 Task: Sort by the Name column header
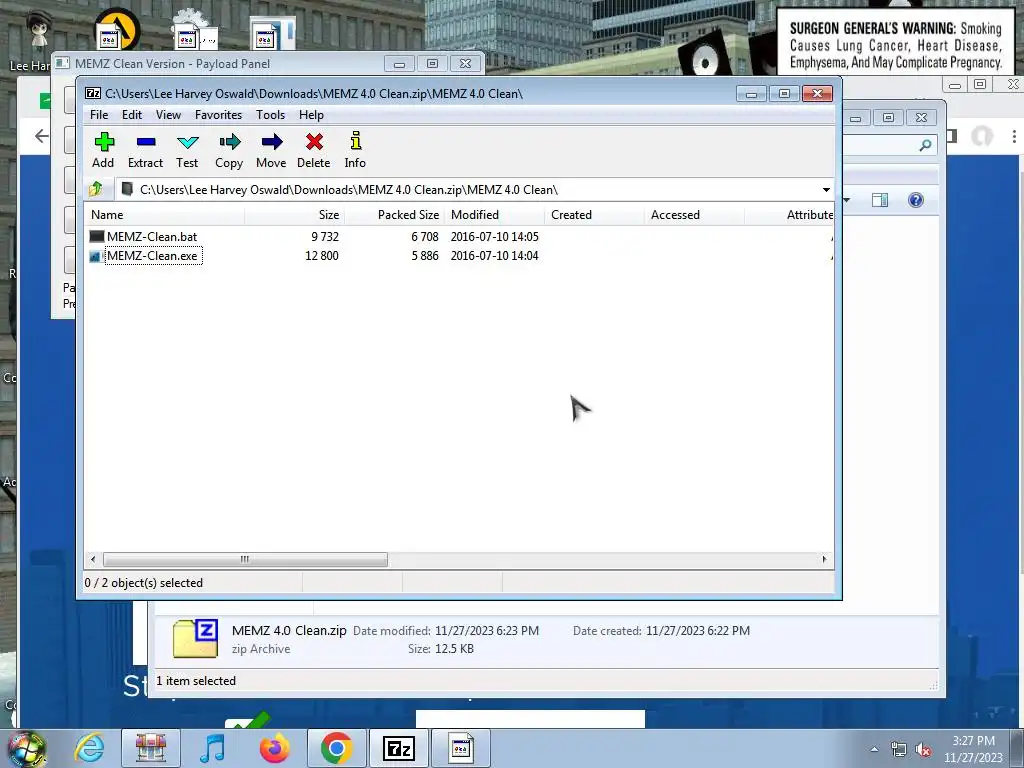coord(165,215)
